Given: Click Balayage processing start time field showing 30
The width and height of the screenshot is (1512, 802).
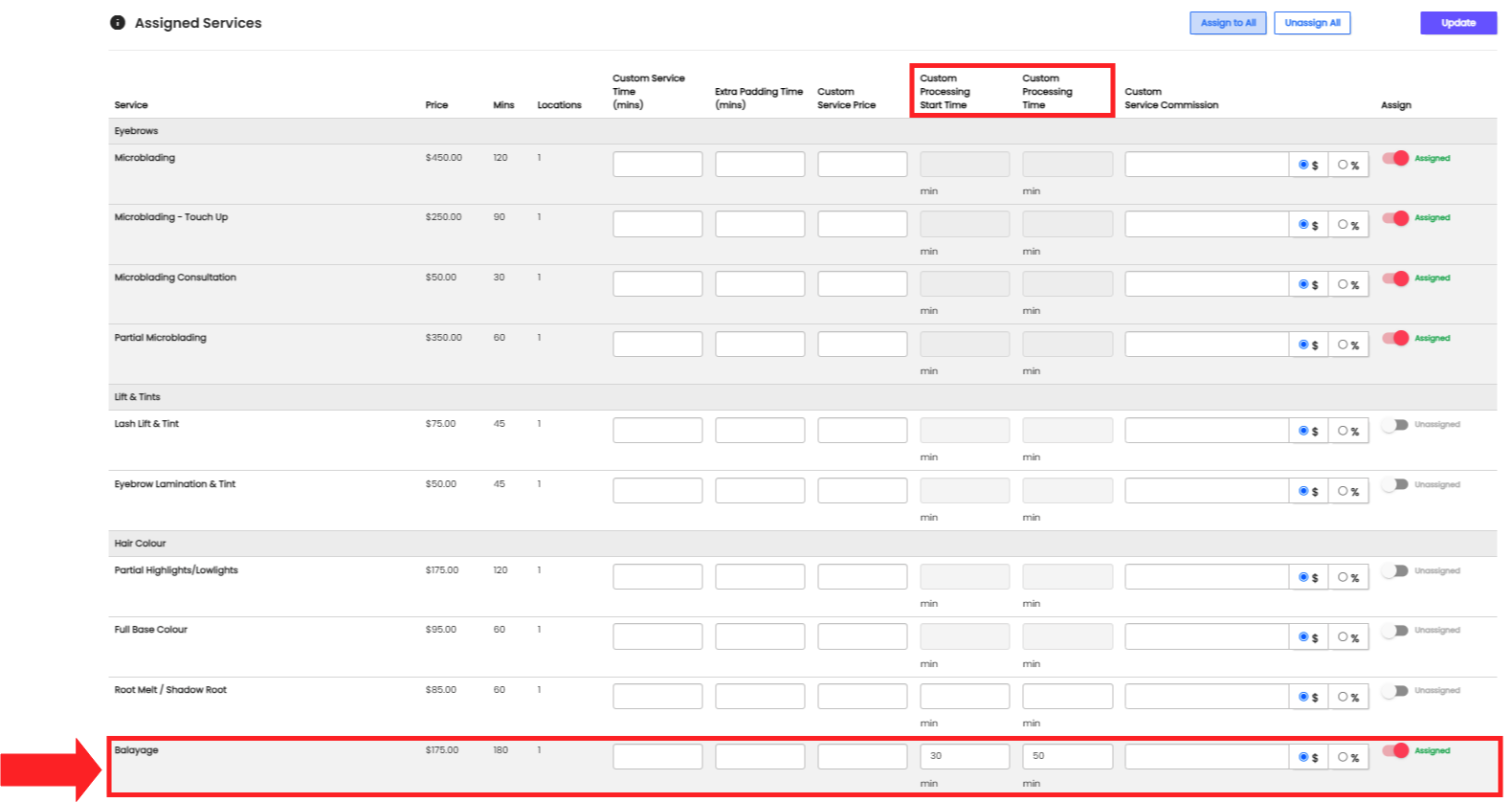Looking at the screenshot, I should tap(965, 757).
